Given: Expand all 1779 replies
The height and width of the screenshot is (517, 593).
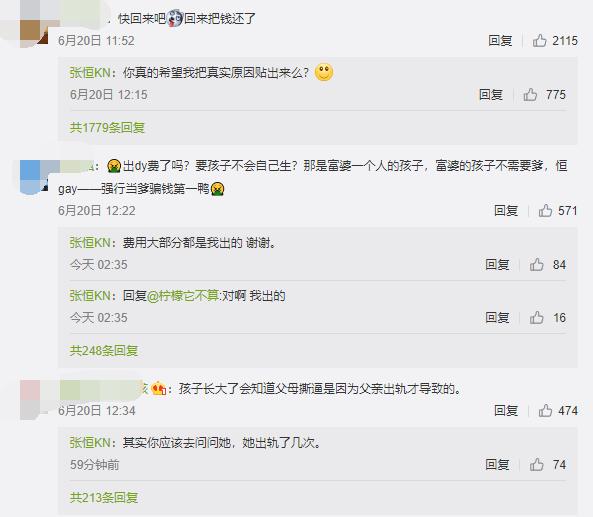Looking at the screenshot, I should point(107,128).
